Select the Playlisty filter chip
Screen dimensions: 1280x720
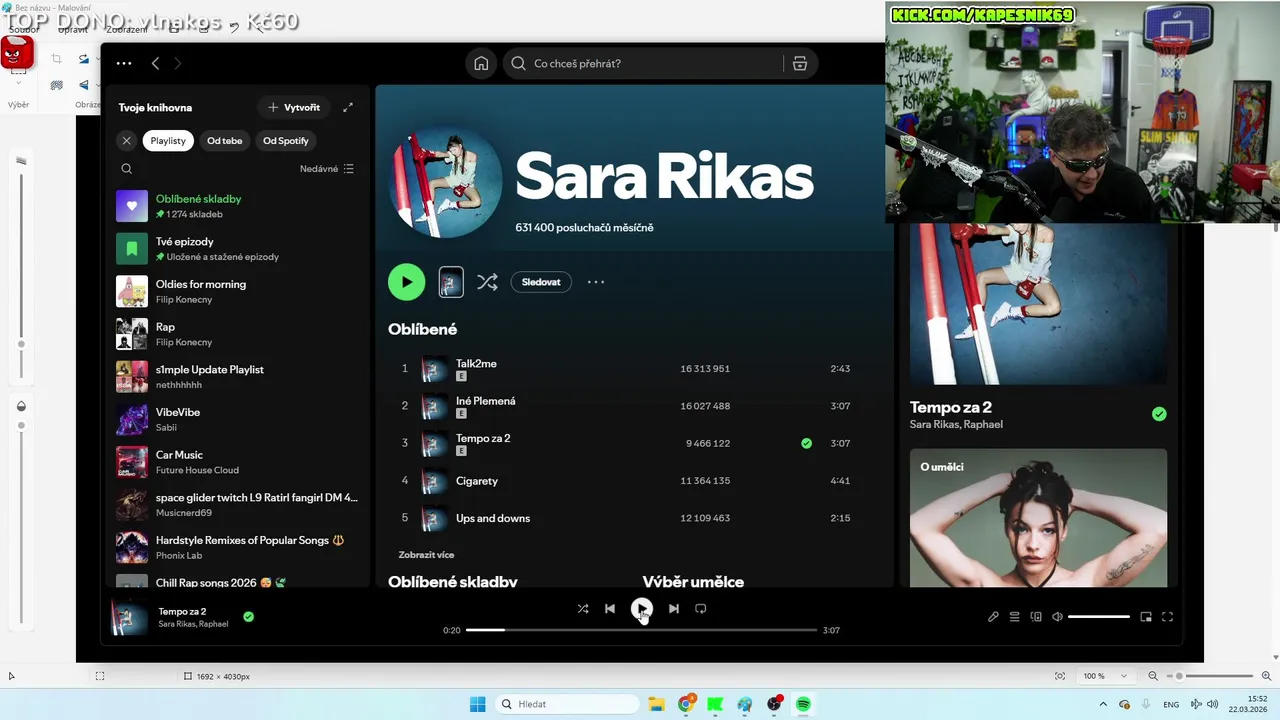(x=168, y=141)
